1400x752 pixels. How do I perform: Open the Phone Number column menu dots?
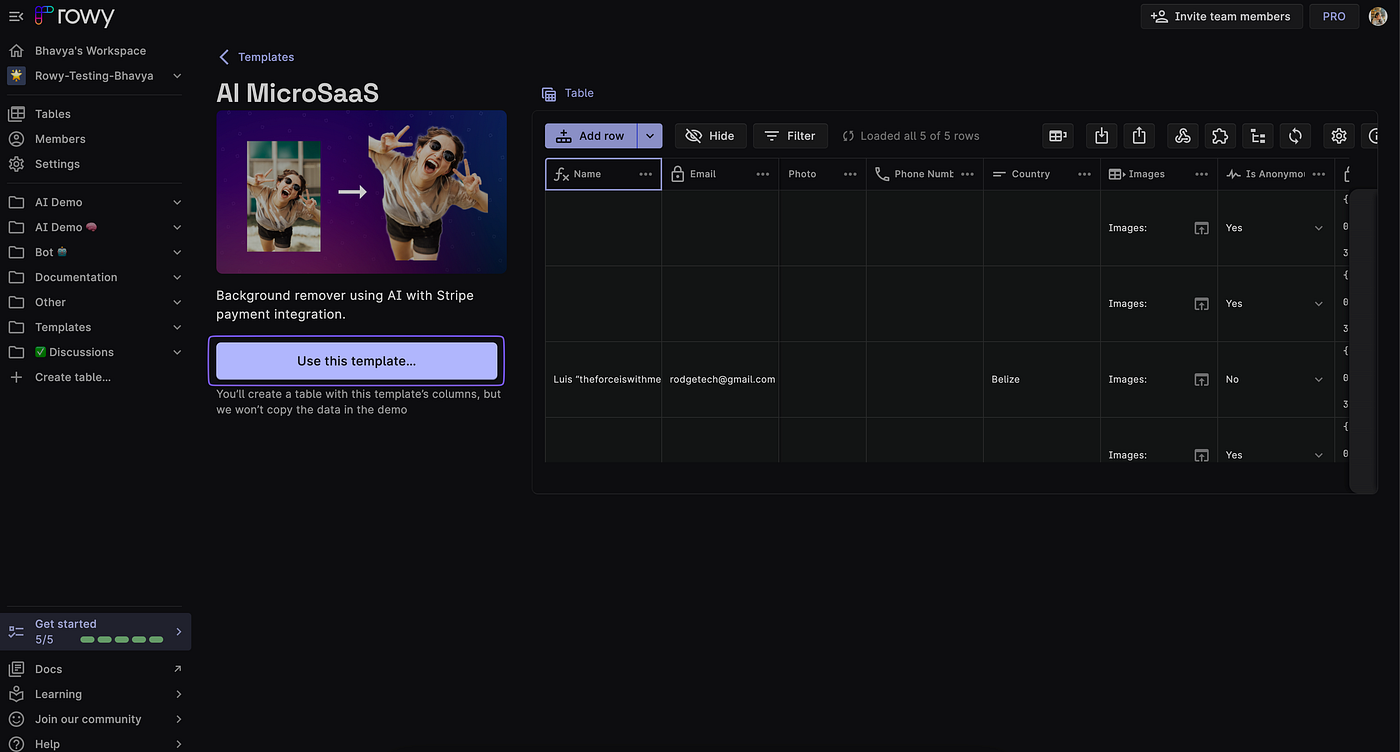pos(967,174)
